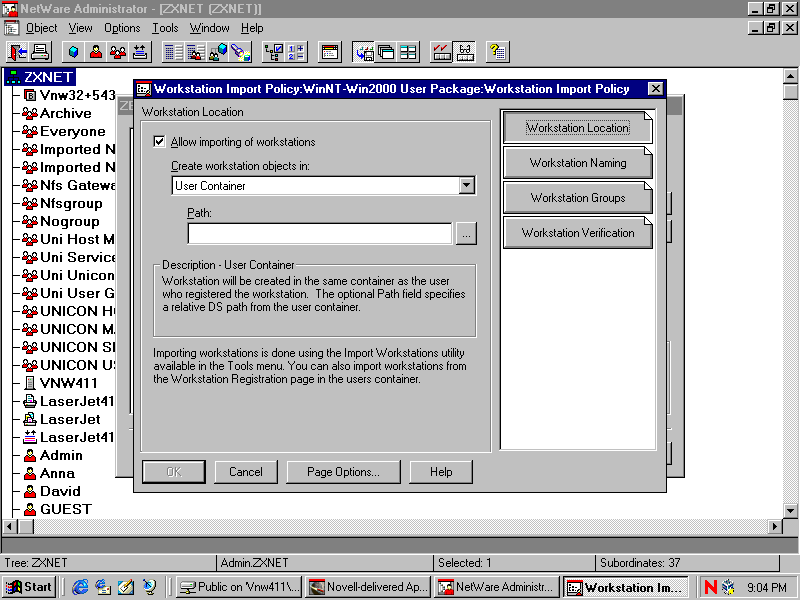The height and width of the screenshot is (600, 800).
Task: Click the Print icon in the toolbar
Action: (x=40, y=52)
